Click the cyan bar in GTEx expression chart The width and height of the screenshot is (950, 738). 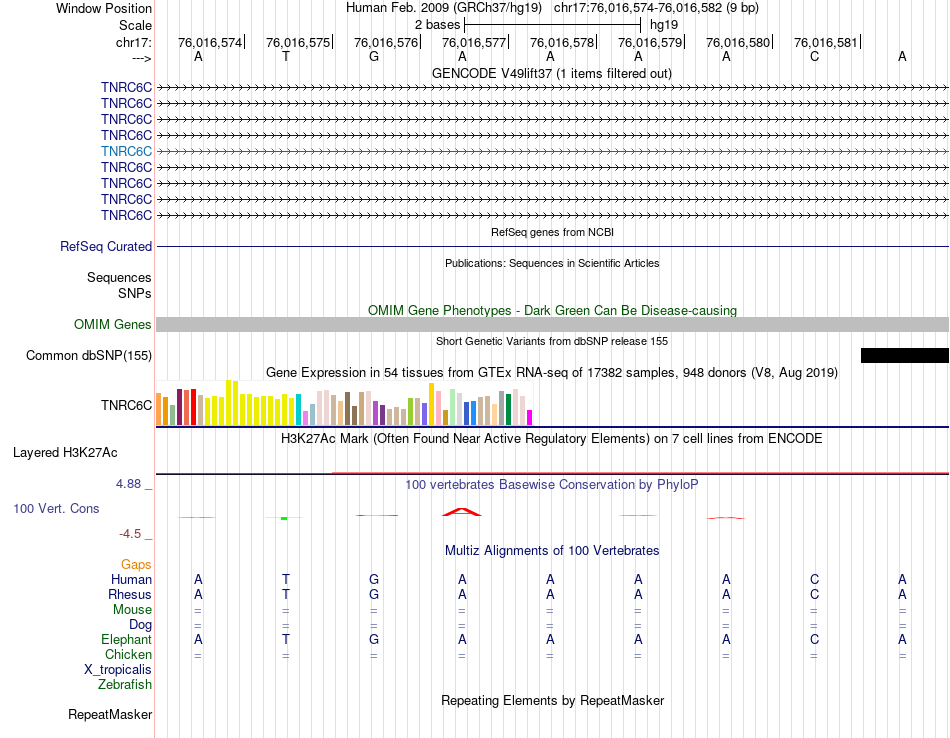click(298, 409)
